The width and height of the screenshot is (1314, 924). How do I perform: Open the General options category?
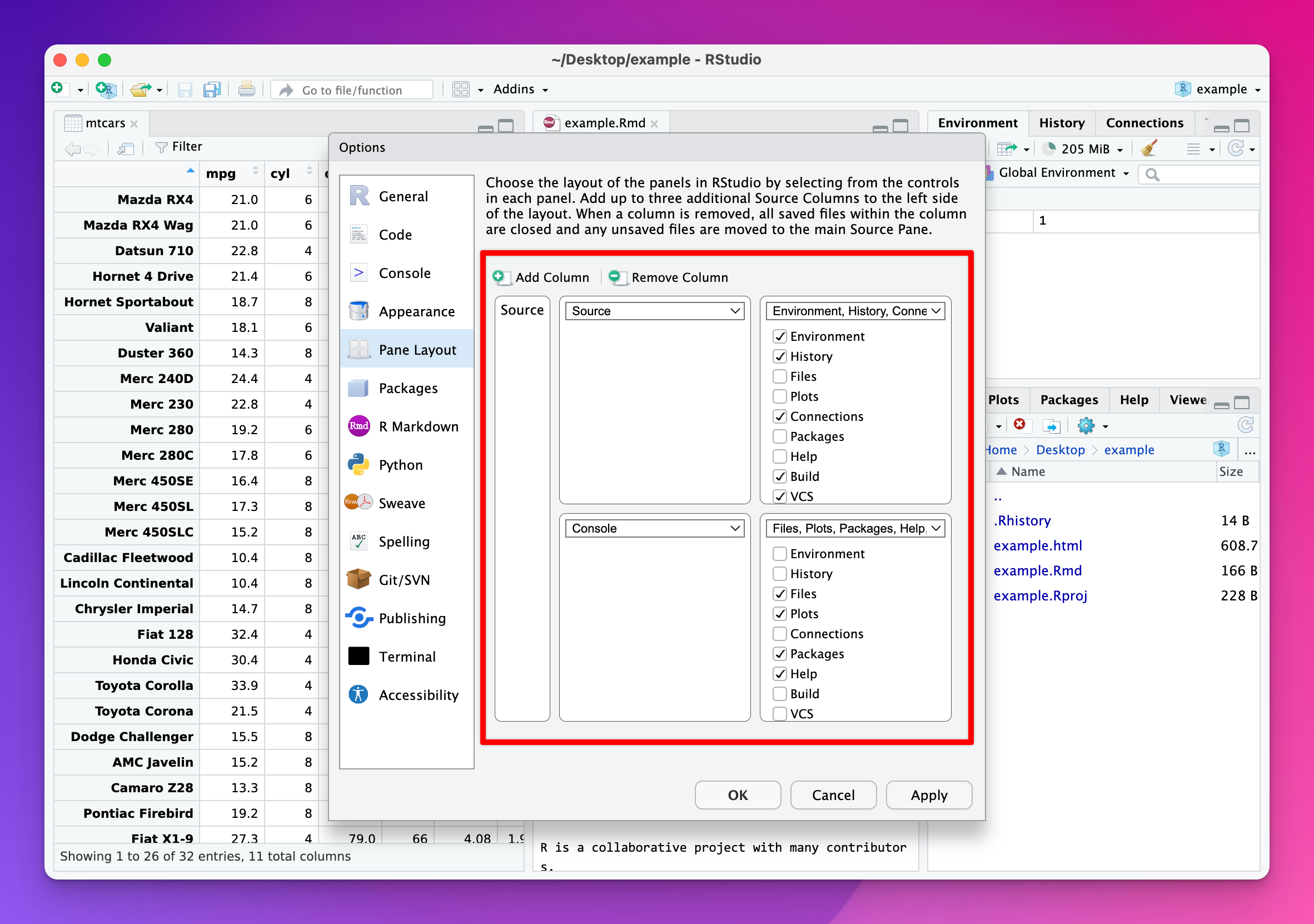point(406,196)
